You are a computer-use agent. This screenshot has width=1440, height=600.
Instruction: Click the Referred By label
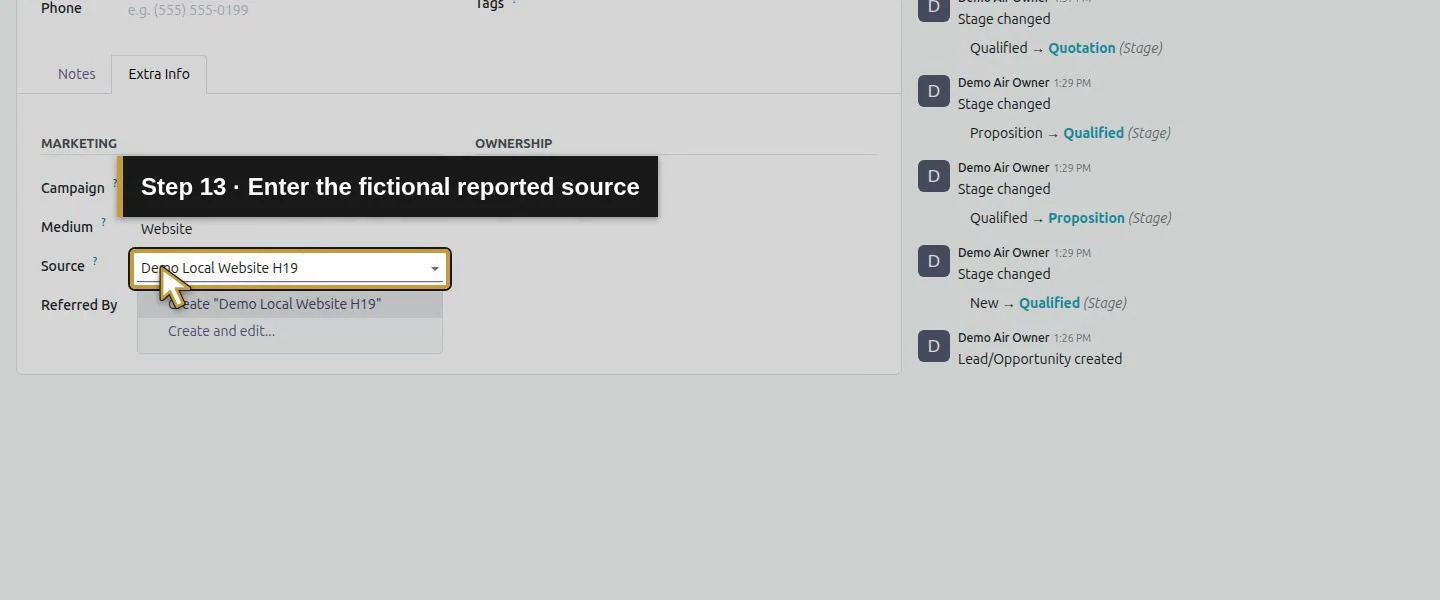(79, 305)
